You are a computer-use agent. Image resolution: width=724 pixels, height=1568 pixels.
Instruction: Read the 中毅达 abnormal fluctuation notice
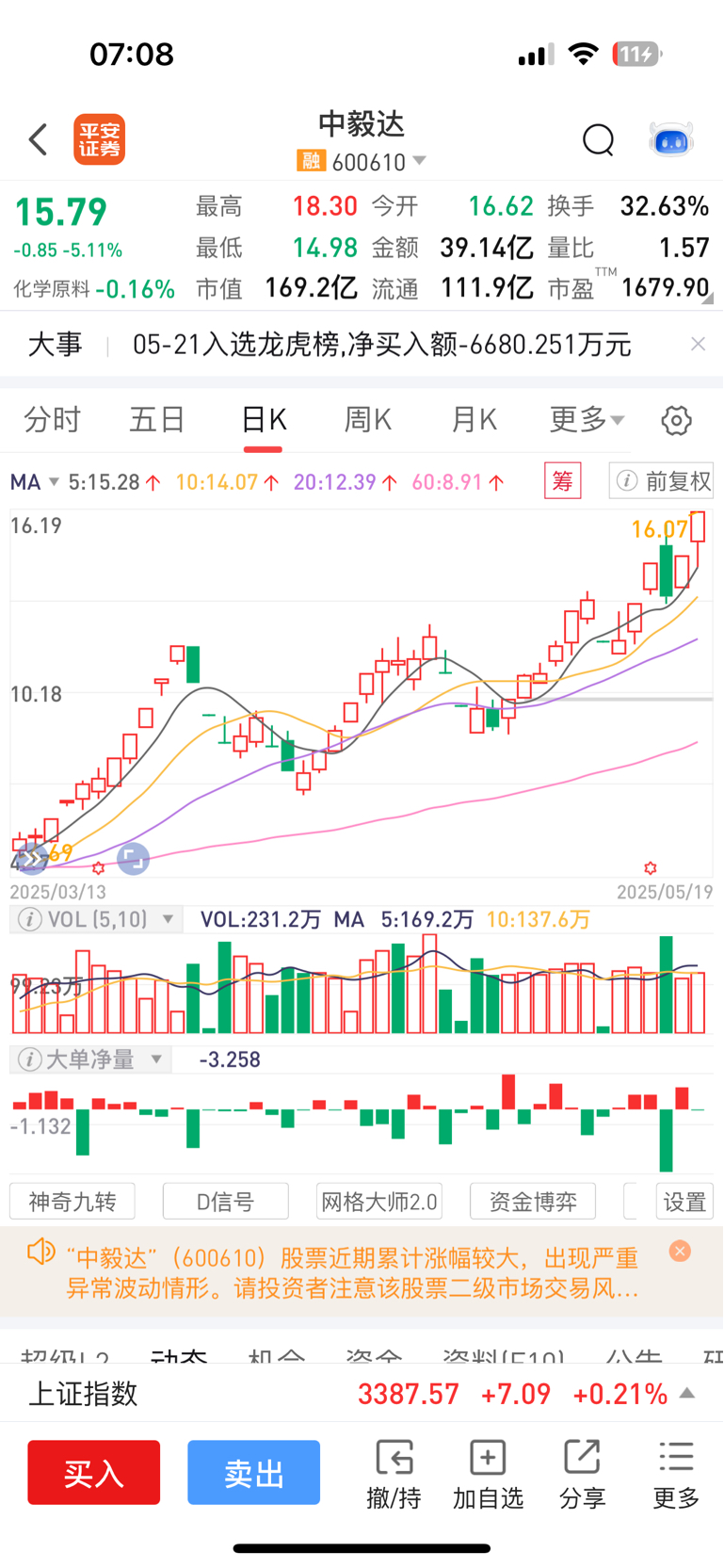pos(352,1272)
